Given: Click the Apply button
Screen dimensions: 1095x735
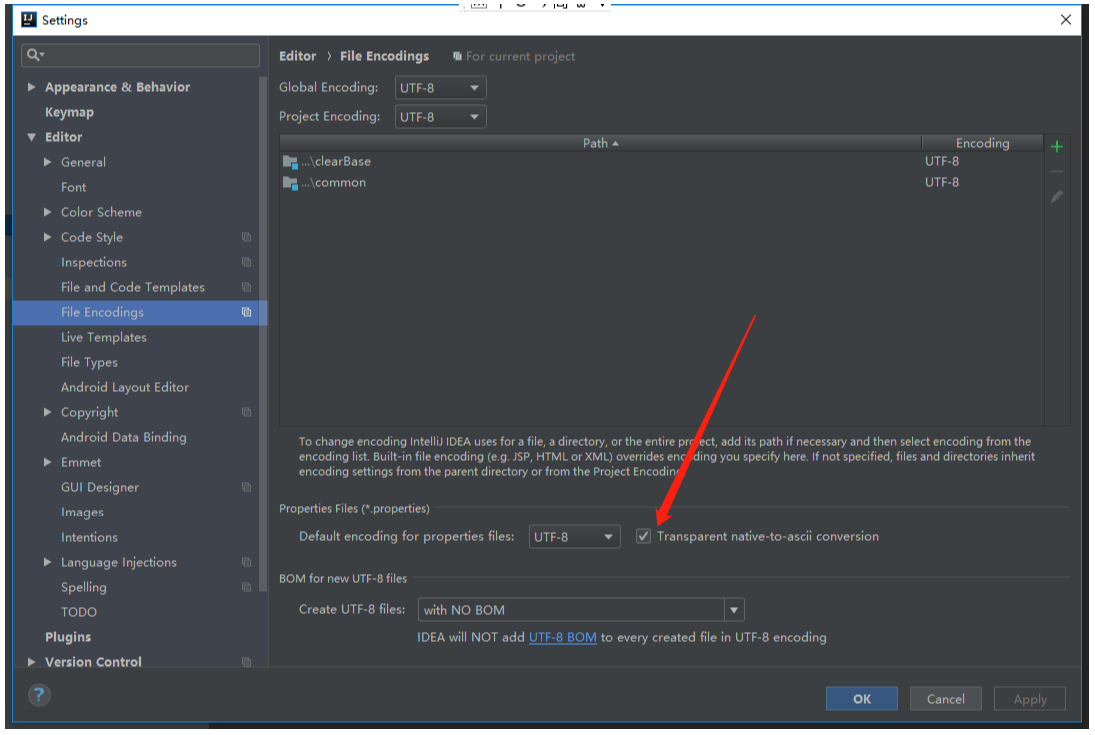Looking at the screenshot, I should point(1029,699).
